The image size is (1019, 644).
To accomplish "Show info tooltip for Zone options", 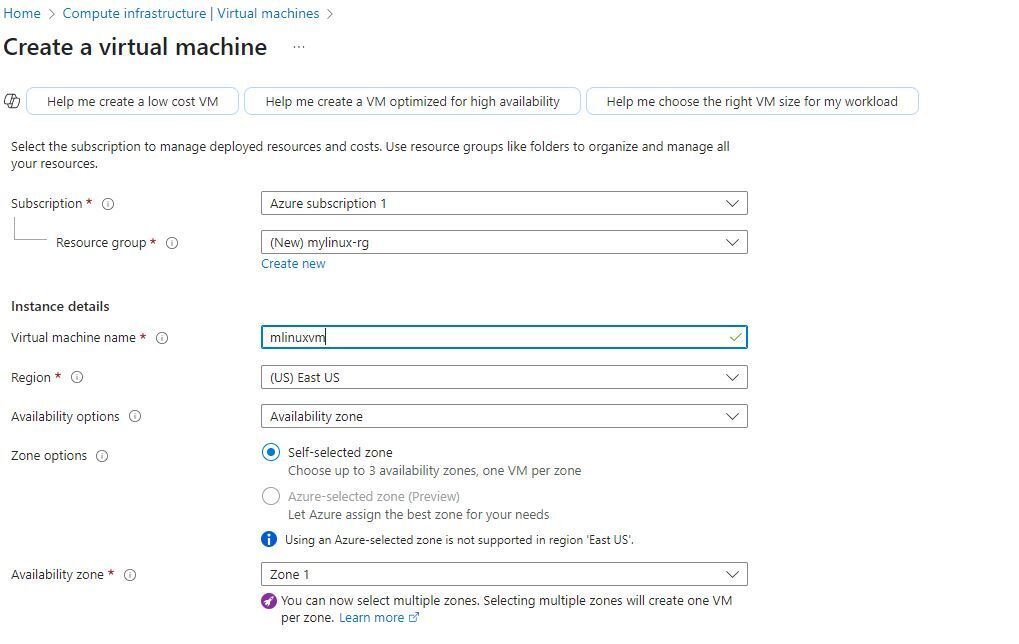I will tap(102, 456).
